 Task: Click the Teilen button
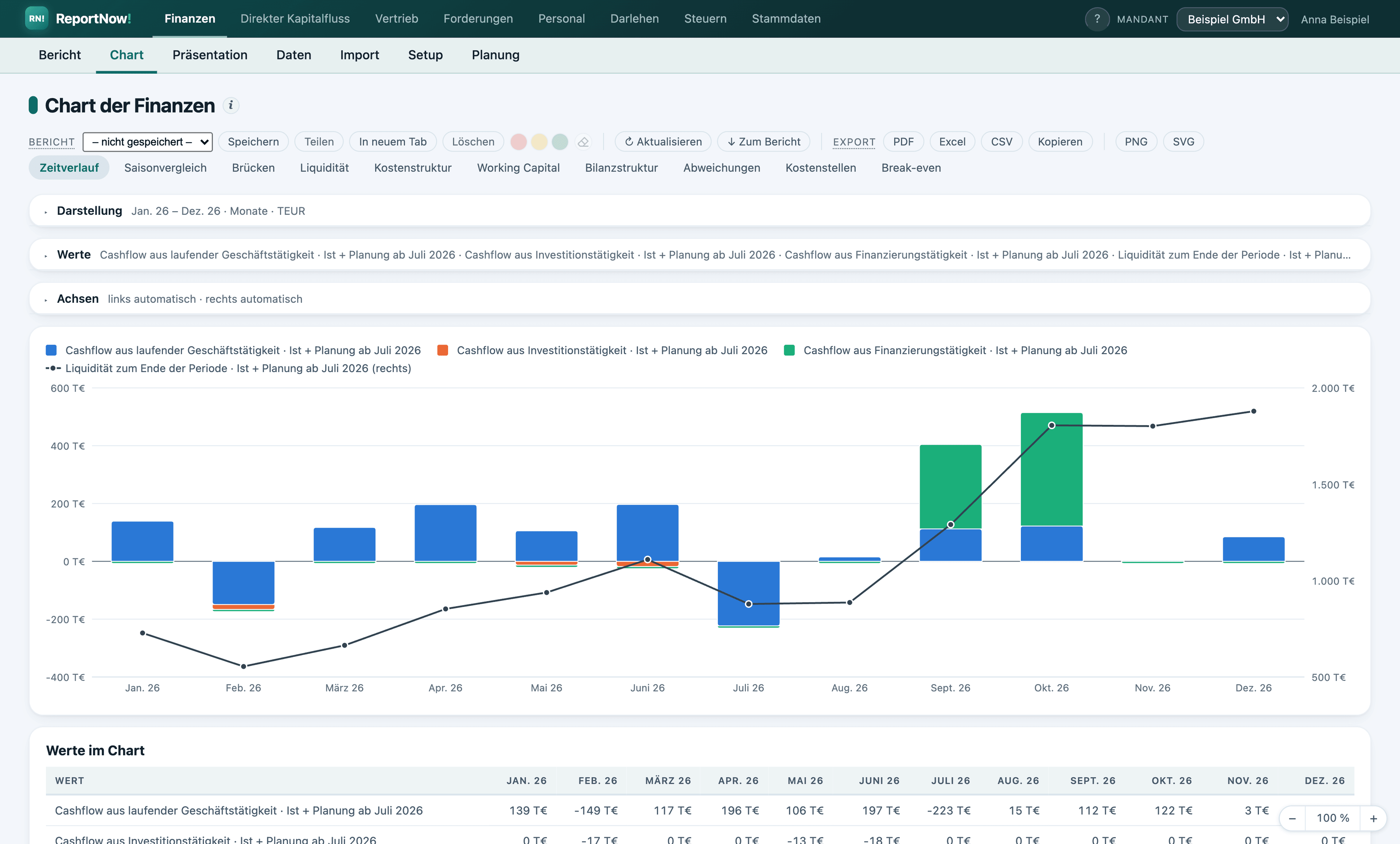[319, 142]
